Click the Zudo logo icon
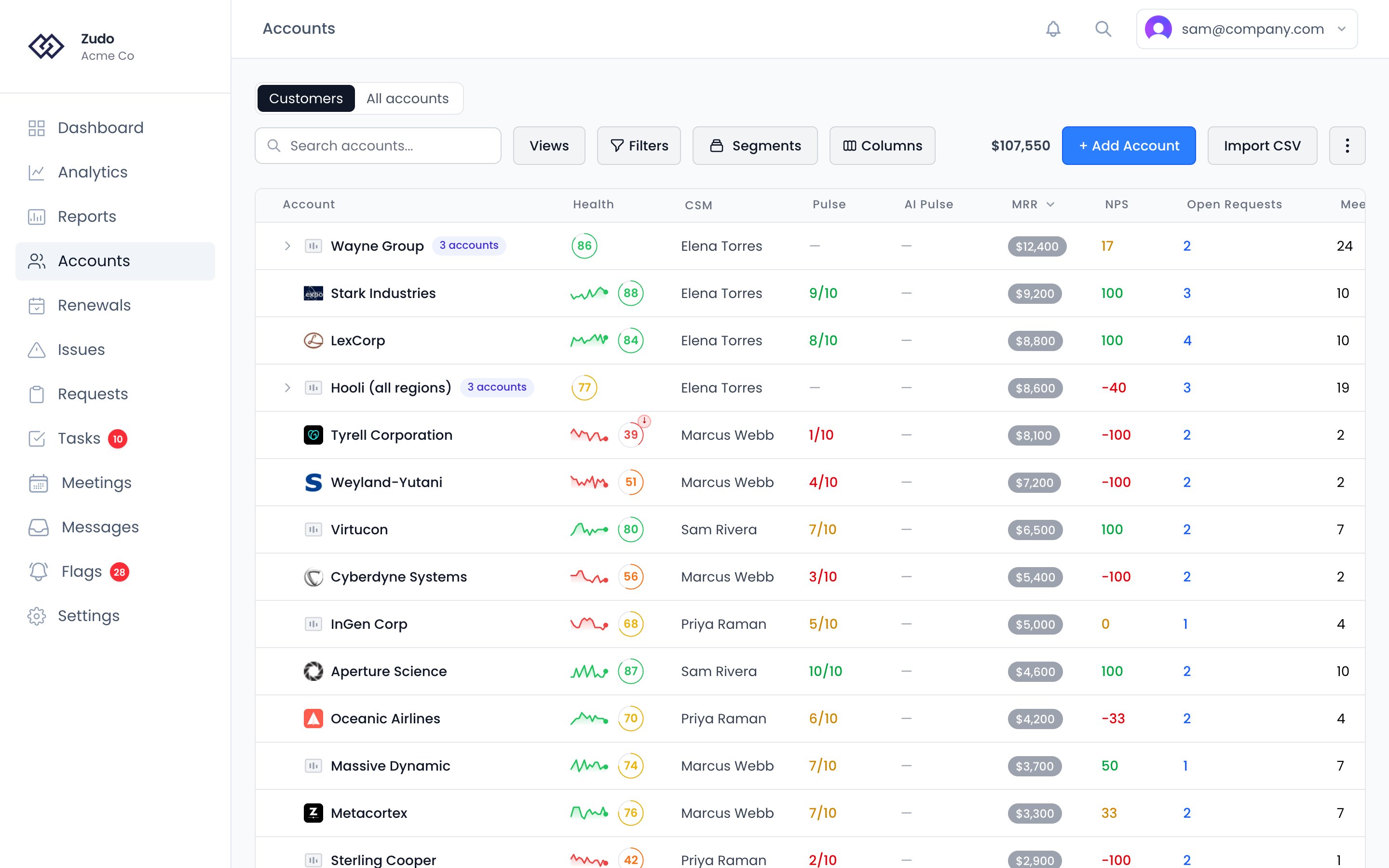This screenshot has width=1389, height=868. pos(46,46)
